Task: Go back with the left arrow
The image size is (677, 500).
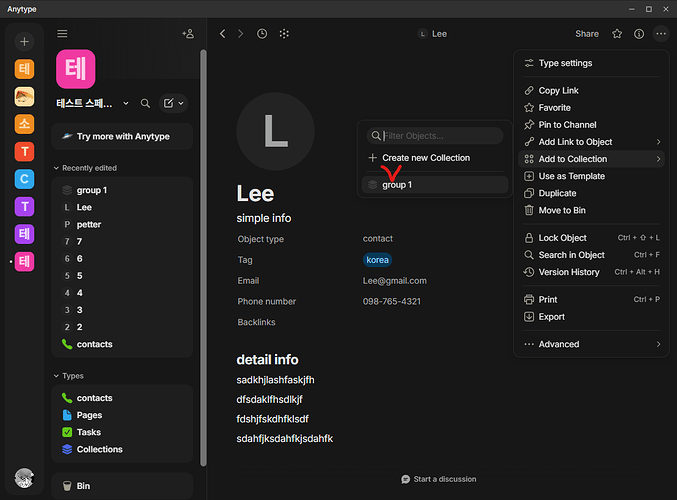Action: point(222,34)
